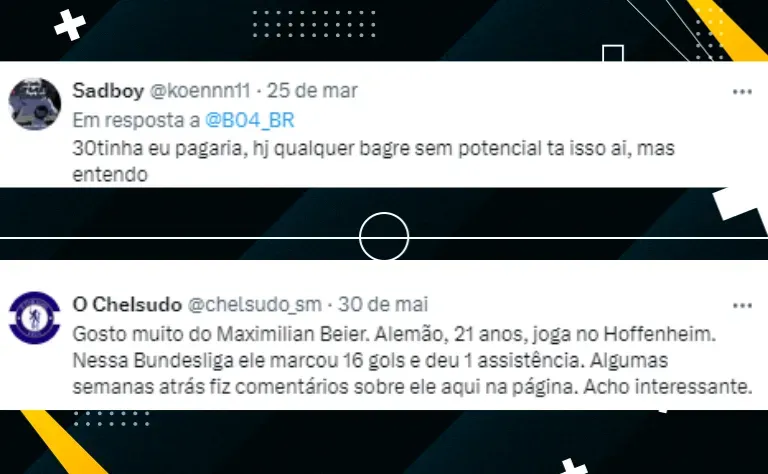Image resolution: width=768 pixels, height=474 pixels.
Task: Click the word 'entendo' in Sadboy's tweet
Action: [110, 174]
